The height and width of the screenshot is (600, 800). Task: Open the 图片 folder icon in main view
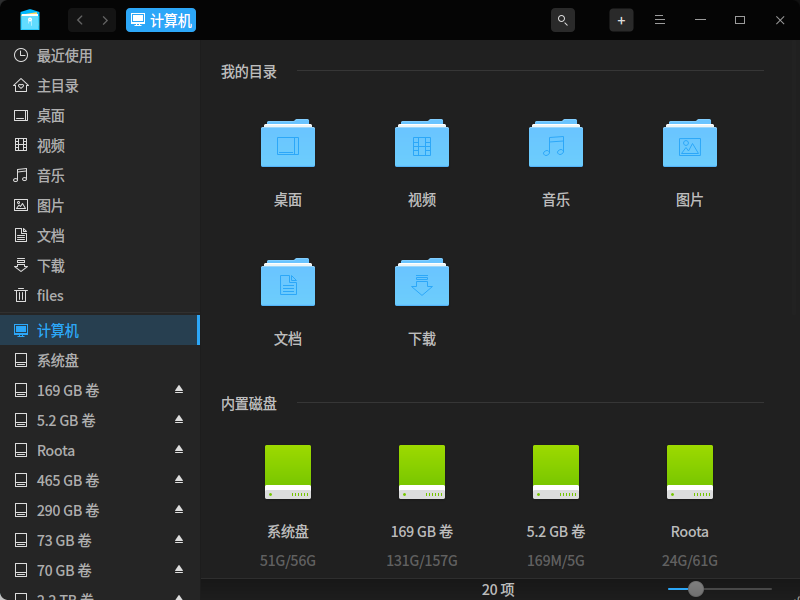pyautogui.click(x=690, y=143)
